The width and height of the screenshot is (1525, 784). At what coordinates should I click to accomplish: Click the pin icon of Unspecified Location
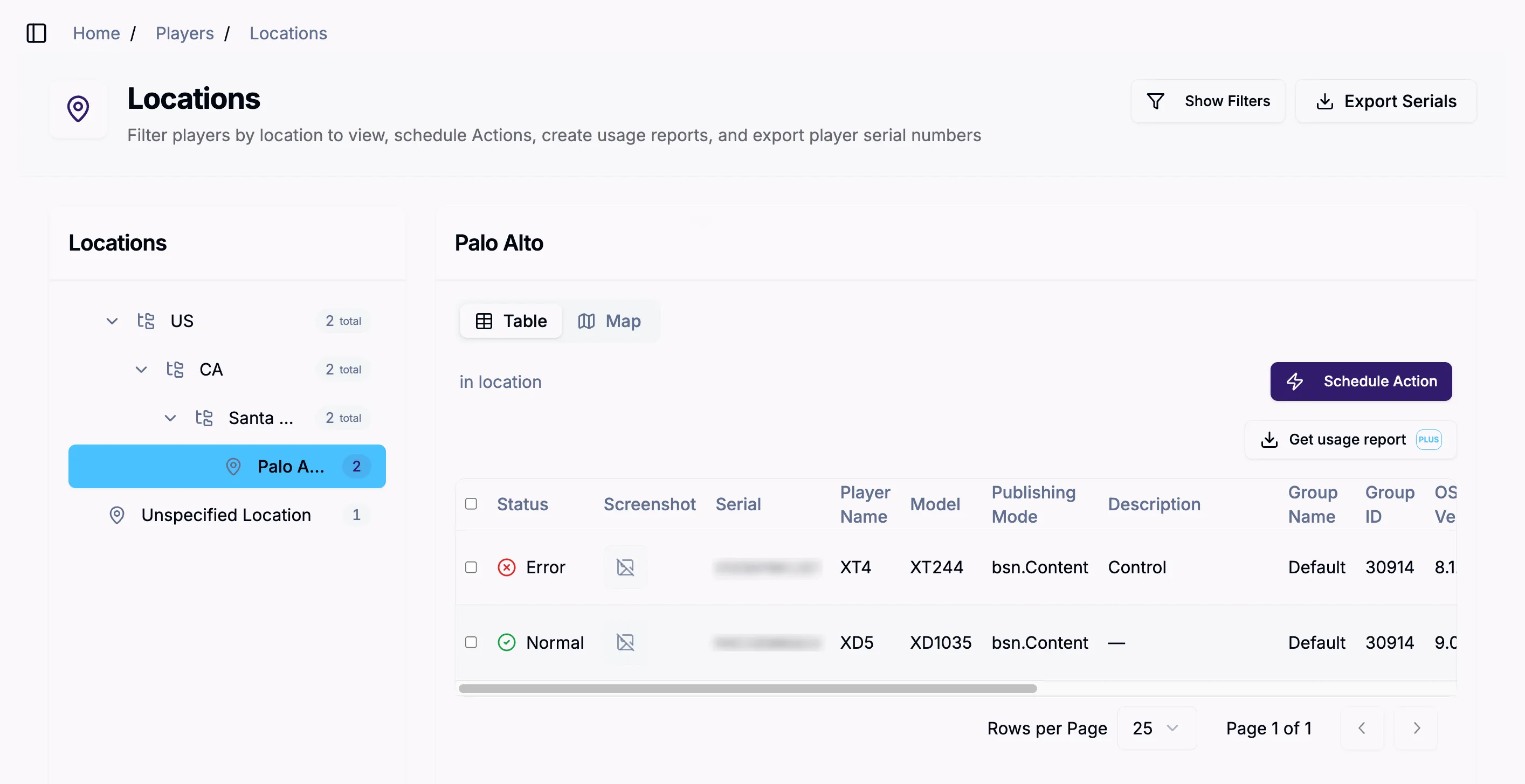[x=117, y=515]
